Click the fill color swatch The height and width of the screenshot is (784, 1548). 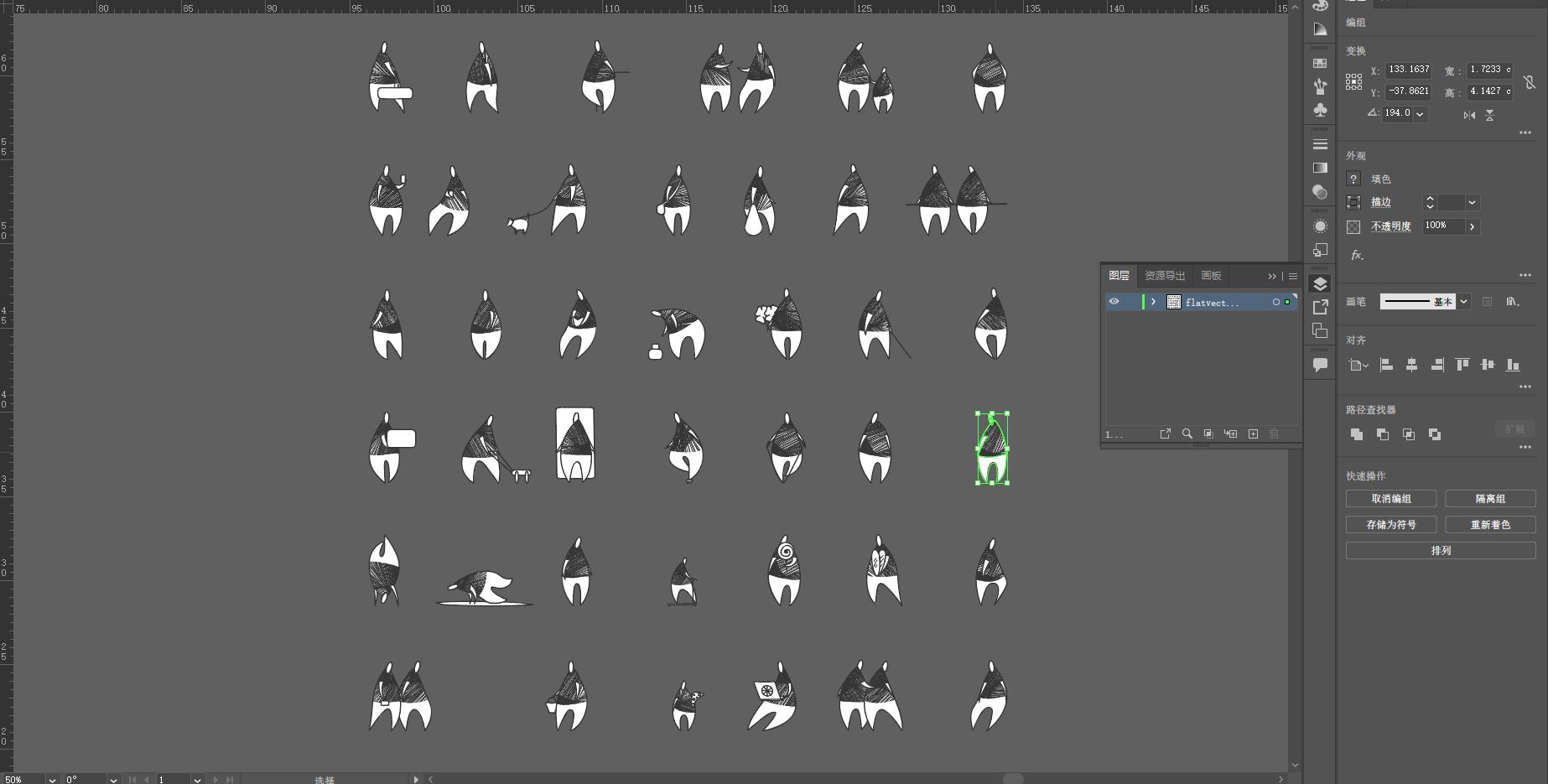pos(1353,179)
